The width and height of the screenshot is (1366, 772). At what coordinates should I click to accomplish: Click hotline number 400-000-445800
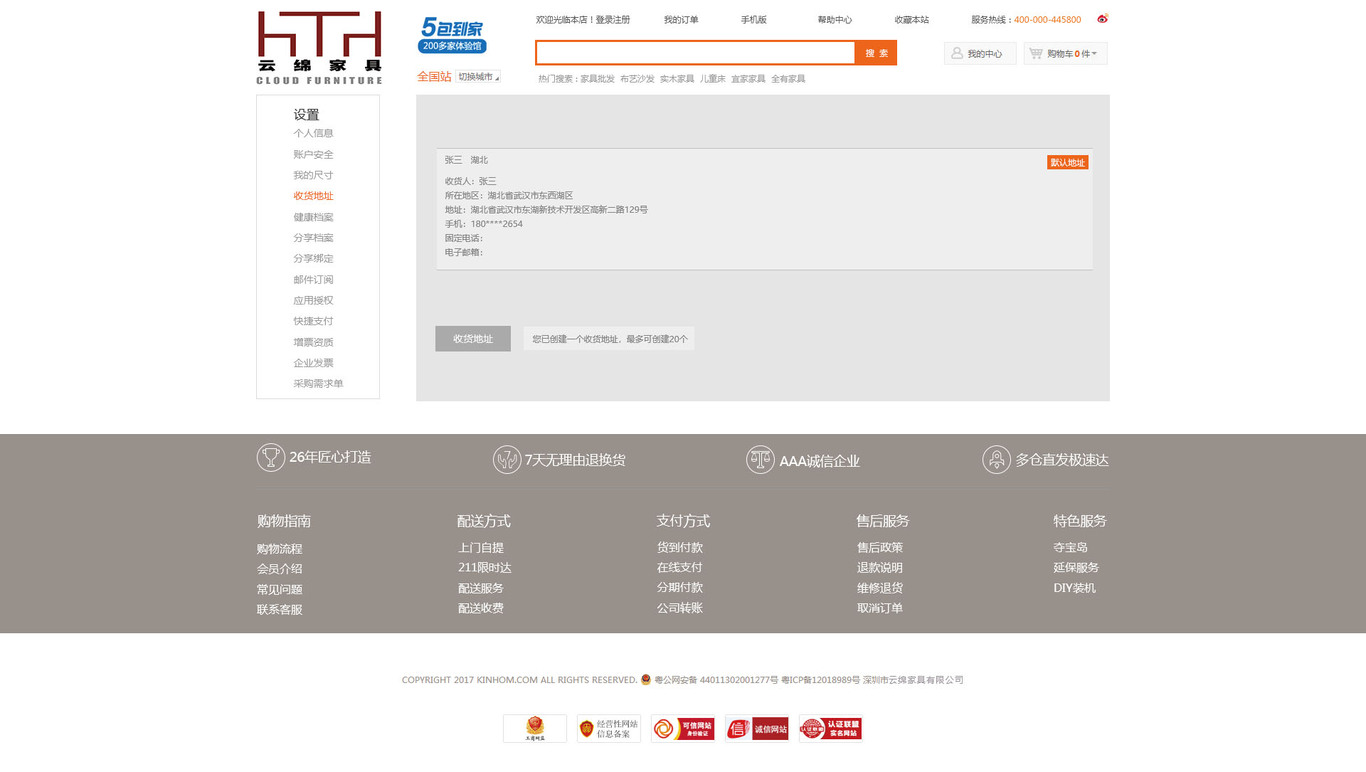1047,20
